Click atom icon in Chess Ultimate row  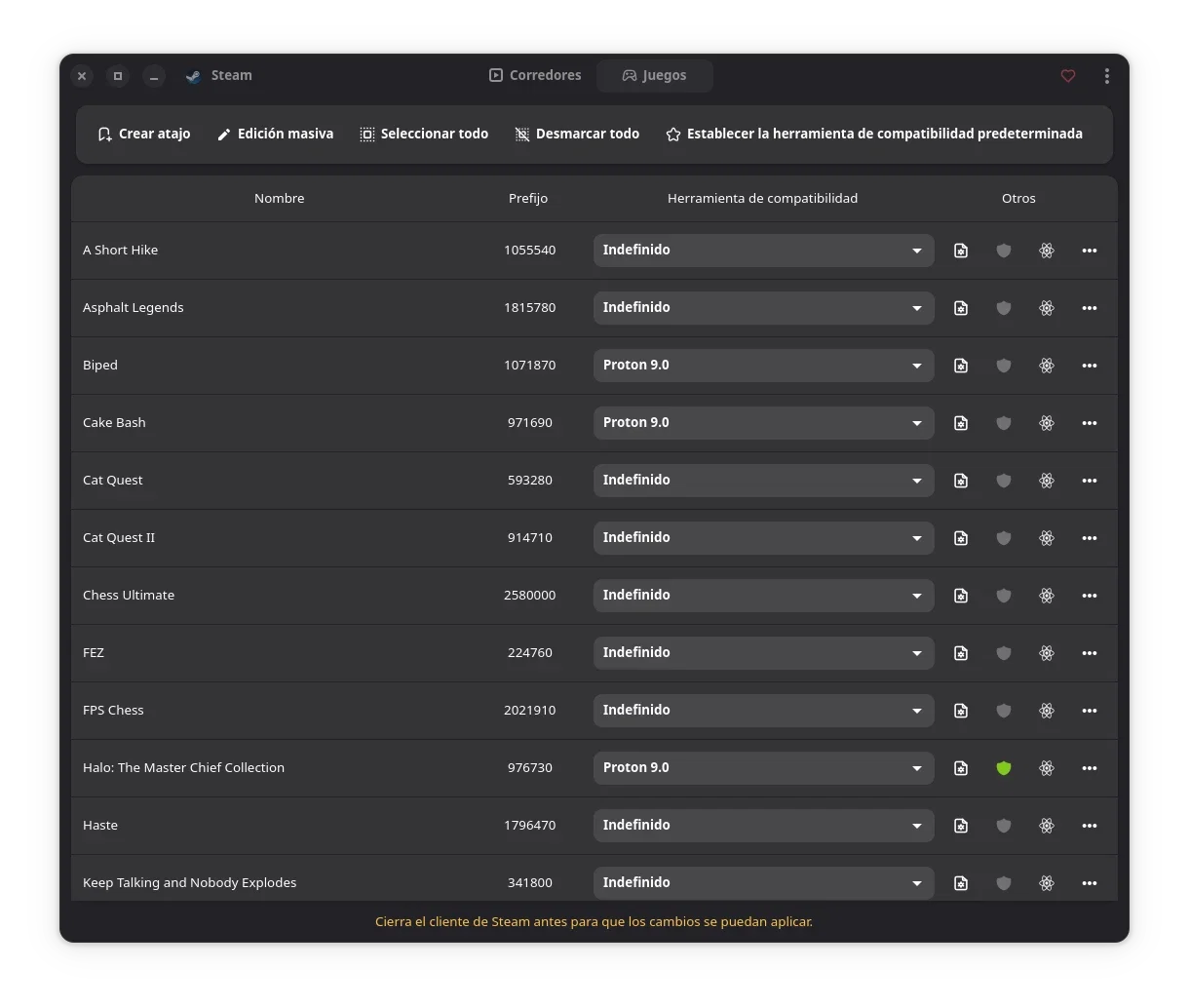coord(1047,596)
